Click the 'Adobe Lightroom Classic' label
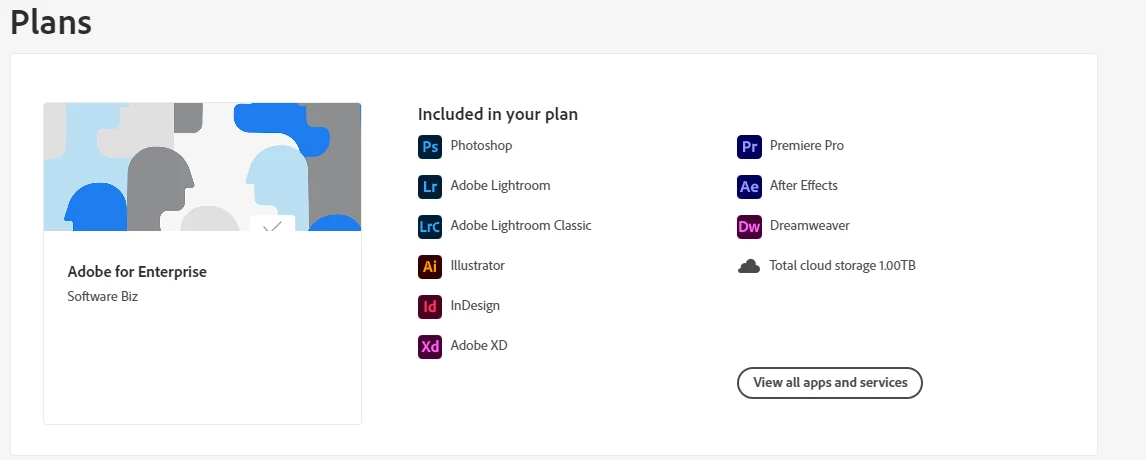Viewport: 1146px width, 460px height. [520, 225]
